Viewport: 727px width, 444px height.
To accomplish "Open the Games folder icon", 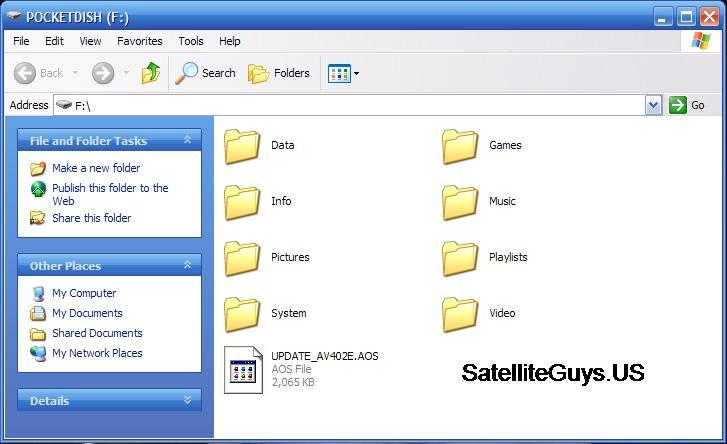I will [460, 146].
